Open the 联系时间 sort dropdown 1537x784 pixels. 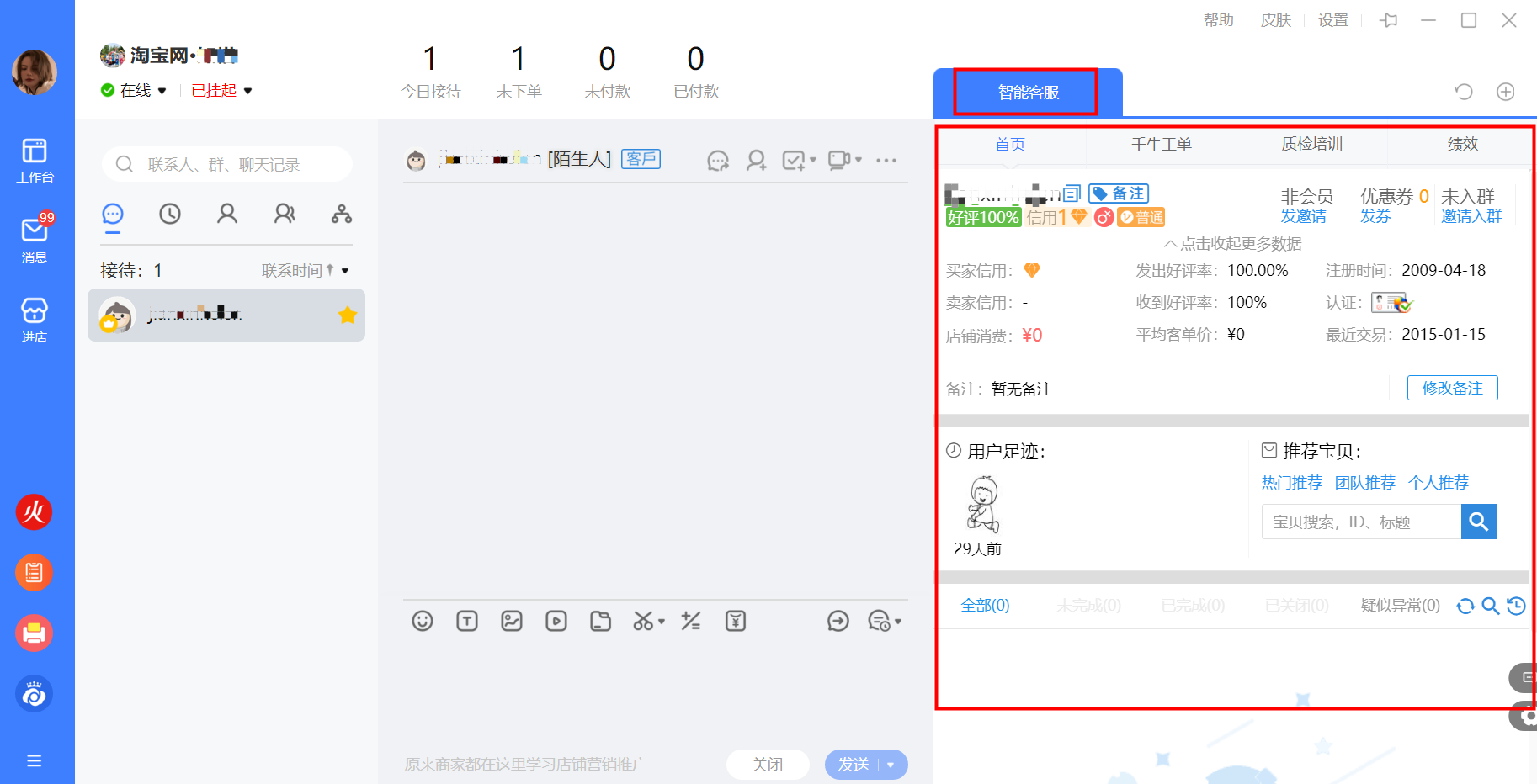click(x=304, y=271)
